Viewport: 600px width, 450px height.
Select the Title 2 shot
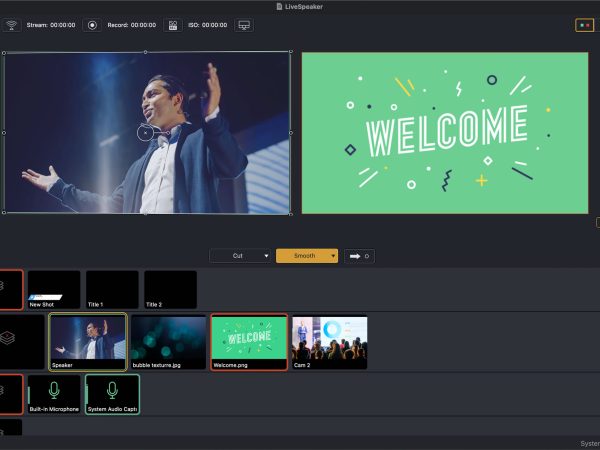pos(170,290)
